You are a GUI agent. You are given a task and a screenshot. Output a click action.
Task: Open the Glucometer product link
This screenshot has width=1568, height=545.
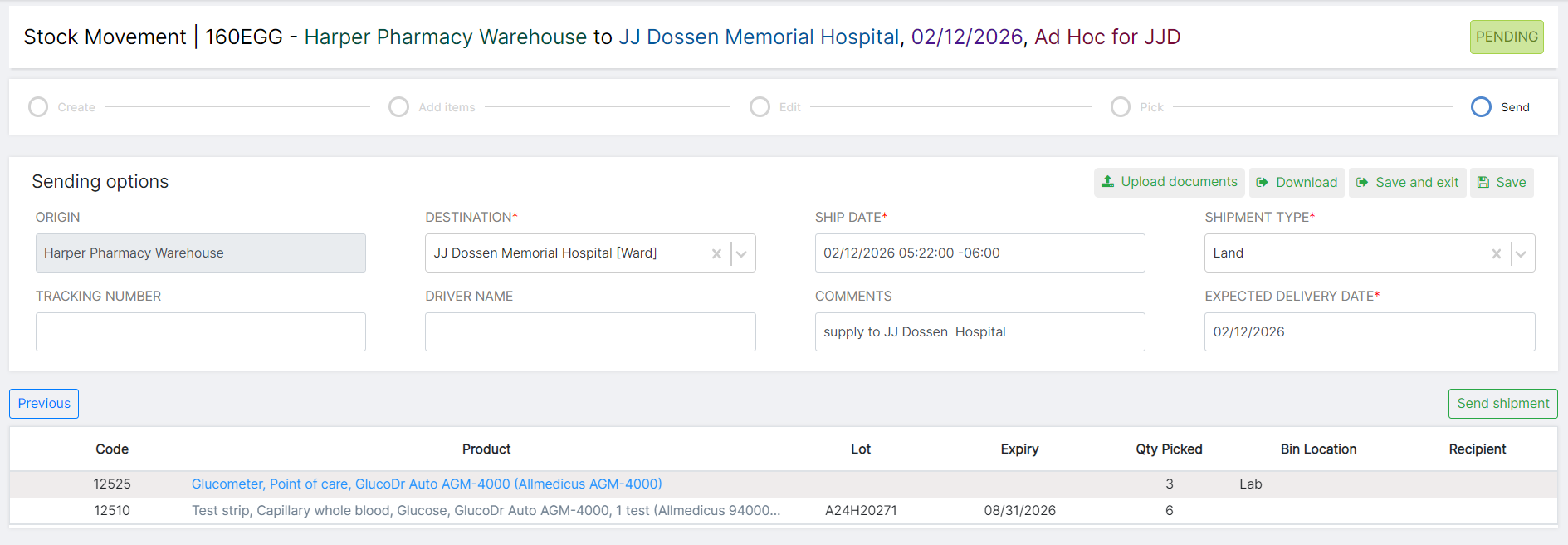[x=427, y=484]
